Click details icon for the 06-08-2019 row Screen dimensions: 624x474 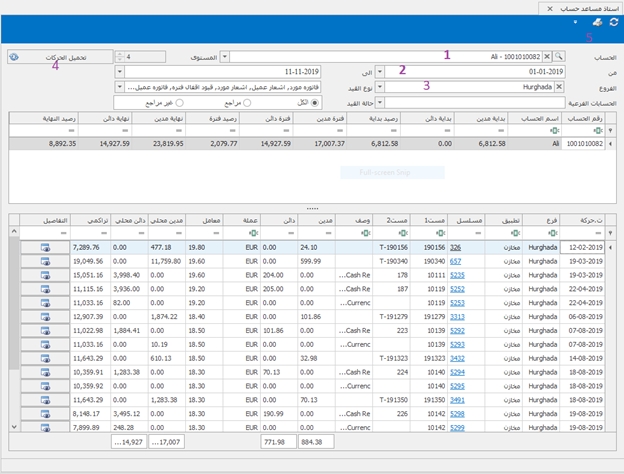[46, 316]
